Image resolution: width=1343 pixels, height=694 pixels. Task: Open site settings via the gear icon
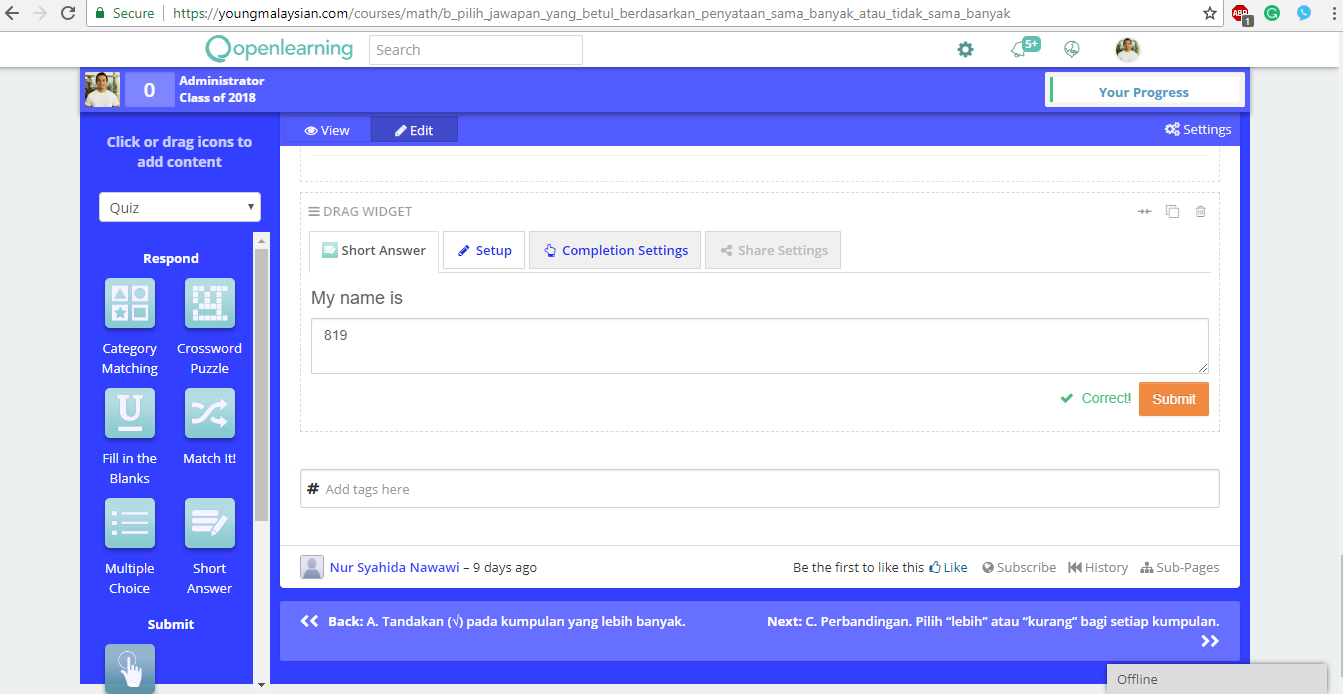click(x=965, y=48)
